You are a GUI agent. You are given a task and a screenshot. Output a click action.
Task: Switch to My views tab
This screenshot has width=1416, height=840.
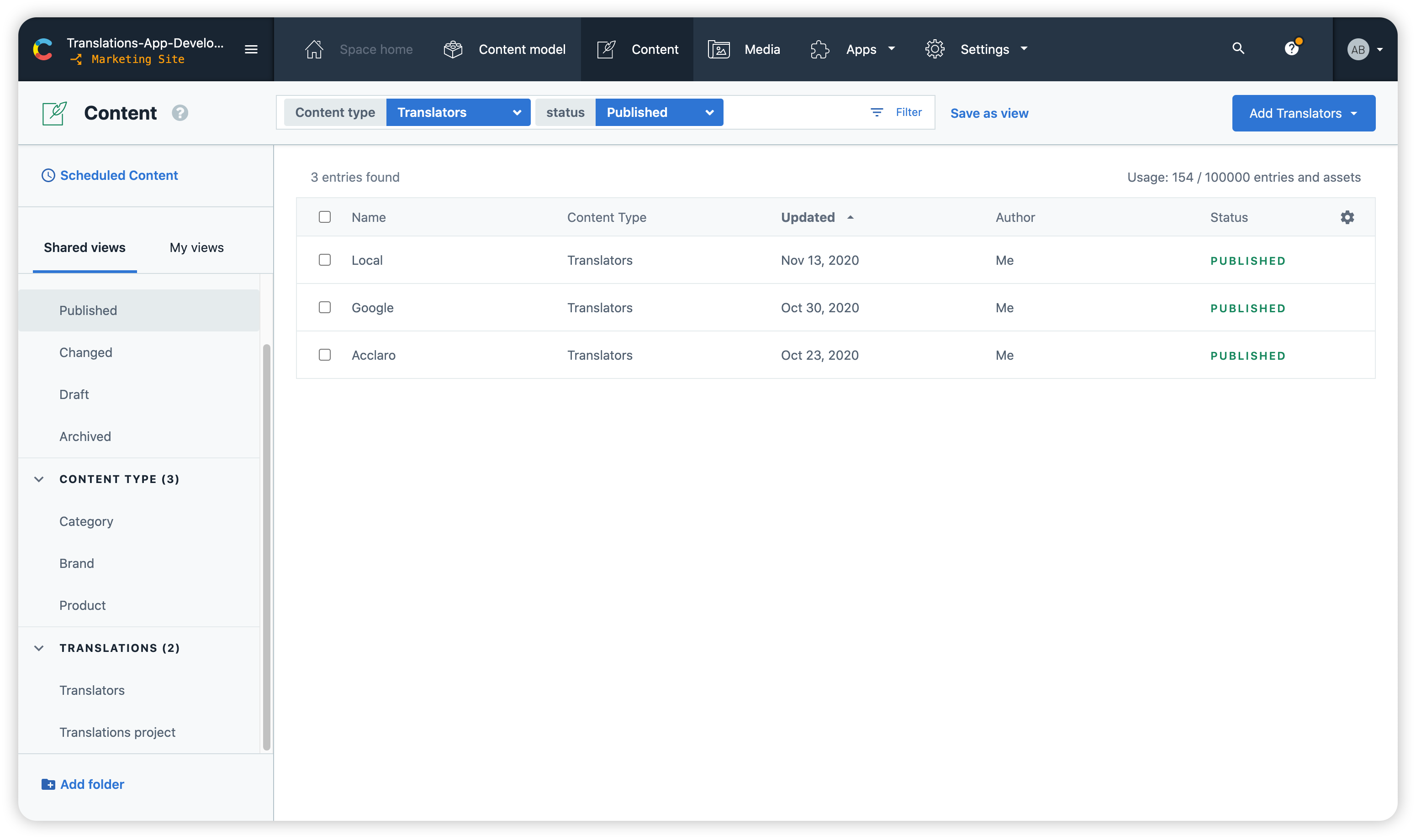(x=196, y=248)
